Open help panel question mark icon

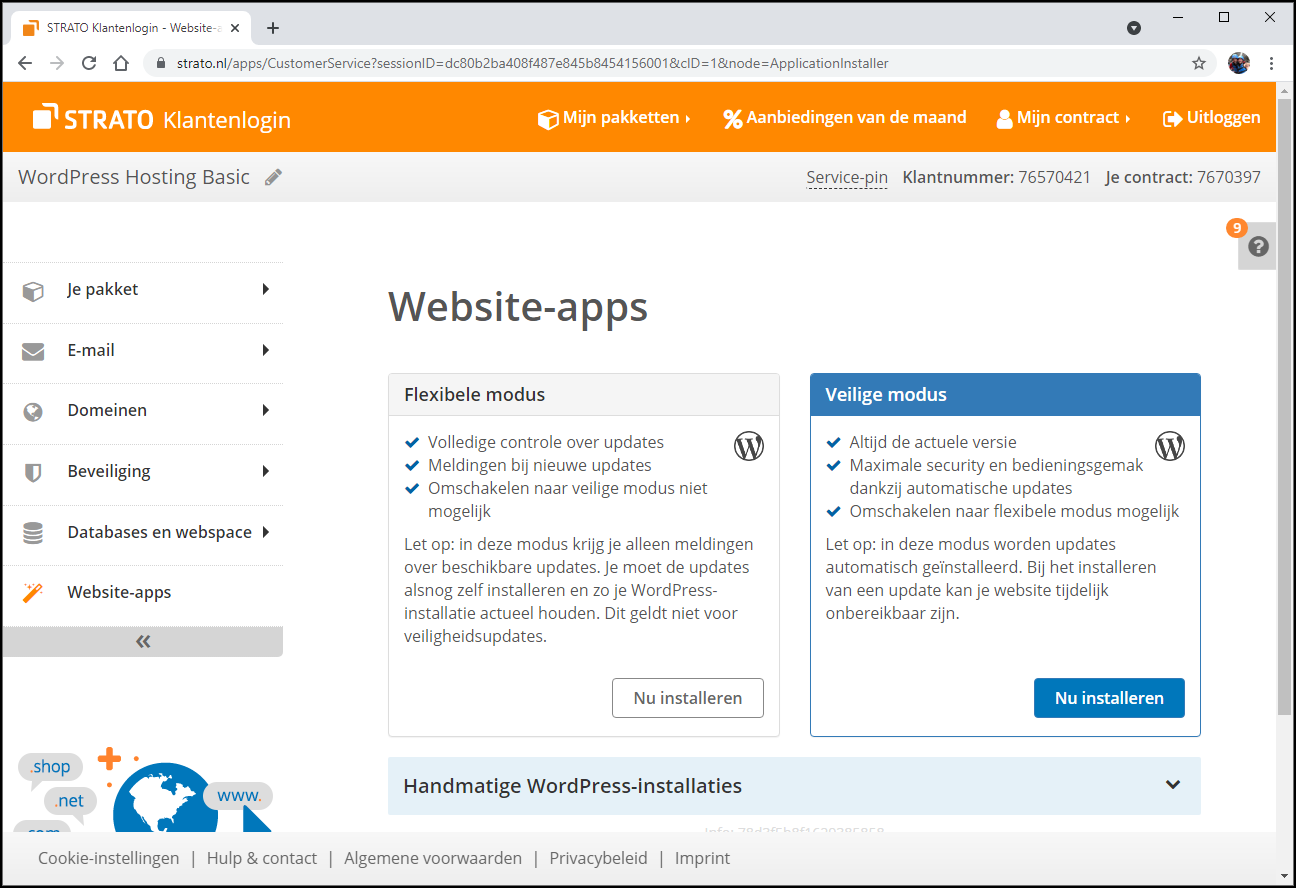point(1258,246)
